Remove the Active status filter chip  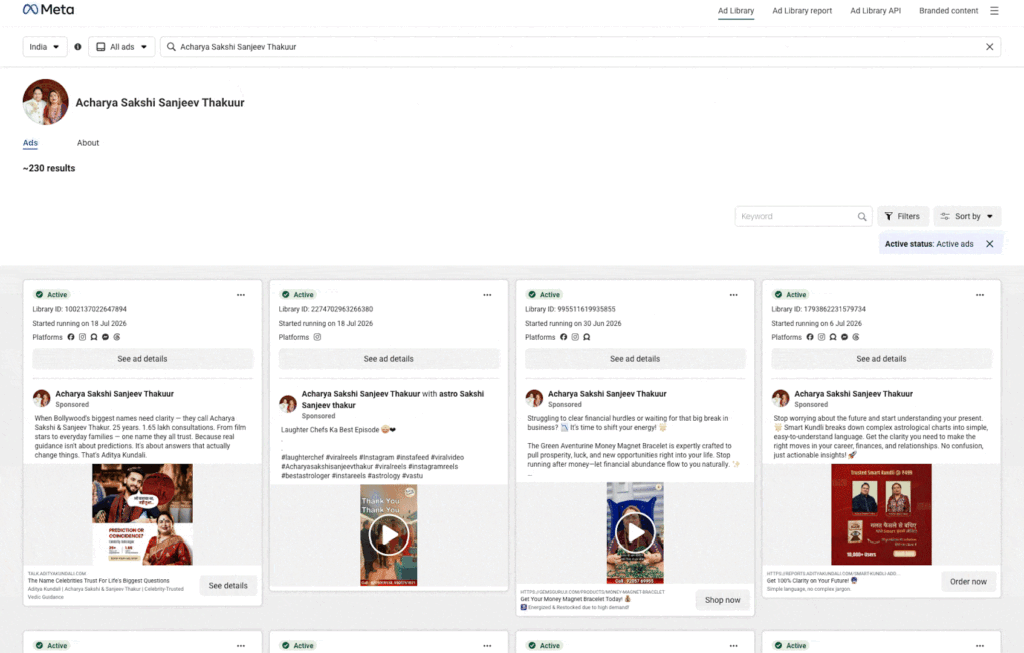pos(989,244)
